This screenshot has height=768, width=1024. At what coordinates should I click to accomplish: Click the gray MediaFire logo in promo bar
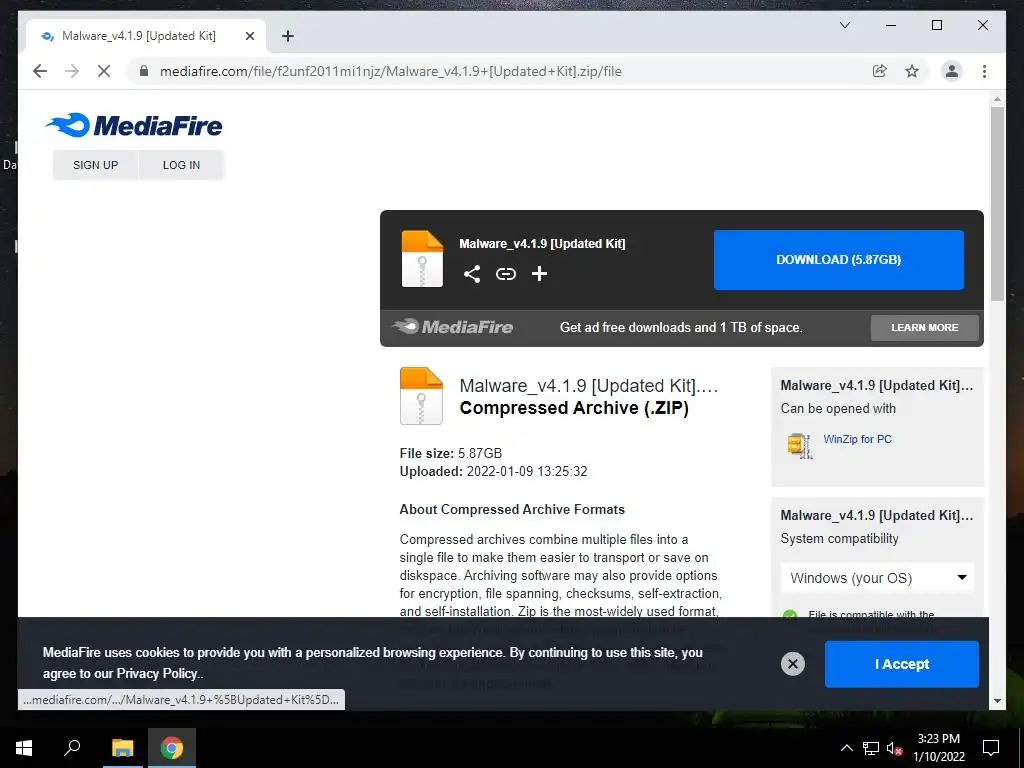(453, 327)
